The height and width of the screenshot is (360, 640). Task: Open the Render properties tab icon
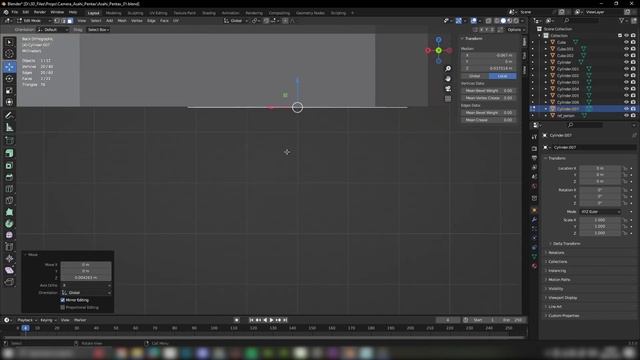(534, 149)
